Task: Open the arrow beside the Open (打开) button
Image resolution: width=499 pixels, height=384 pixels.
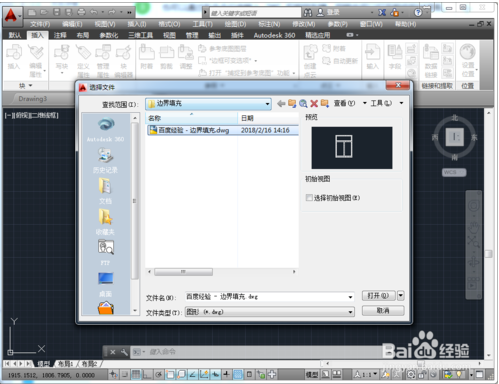Action: pyautogui.click(x=401, y=295)
